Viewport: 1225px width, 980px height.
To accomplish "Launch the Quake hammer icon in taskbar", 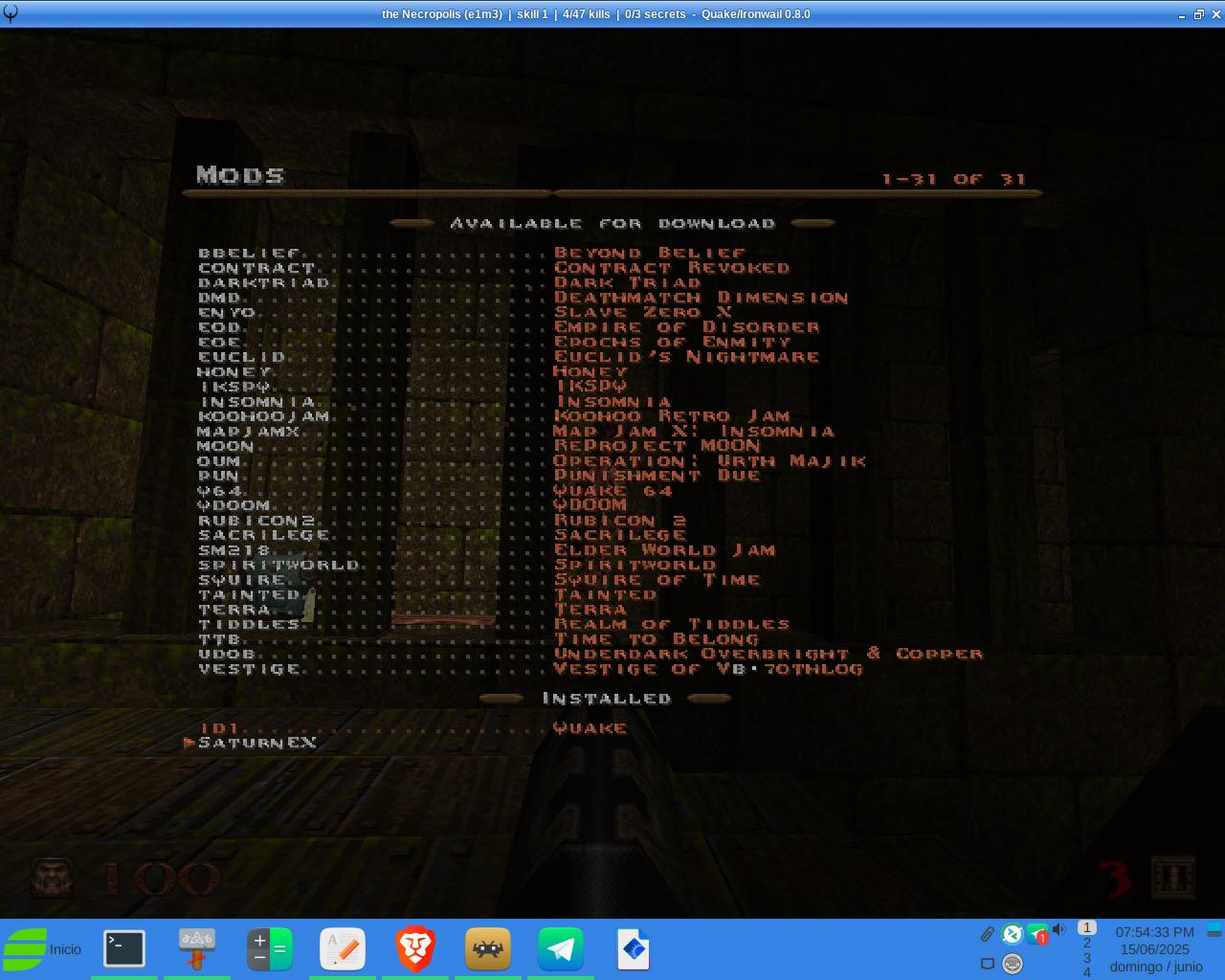I will pyautogui.click(x=196, y=949).
